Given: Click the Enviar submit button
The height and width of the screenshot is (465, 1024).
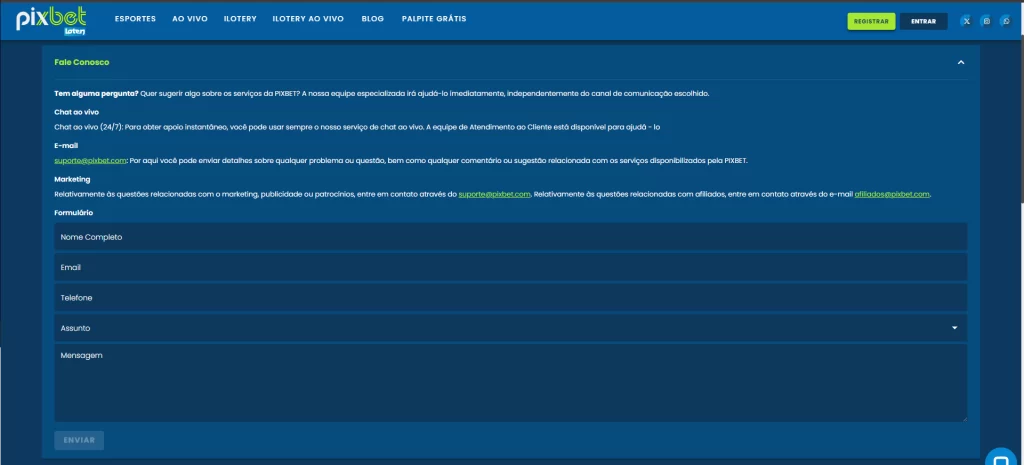Looking at the screenshot, I should pyautogui.click(x=79, y=440).
